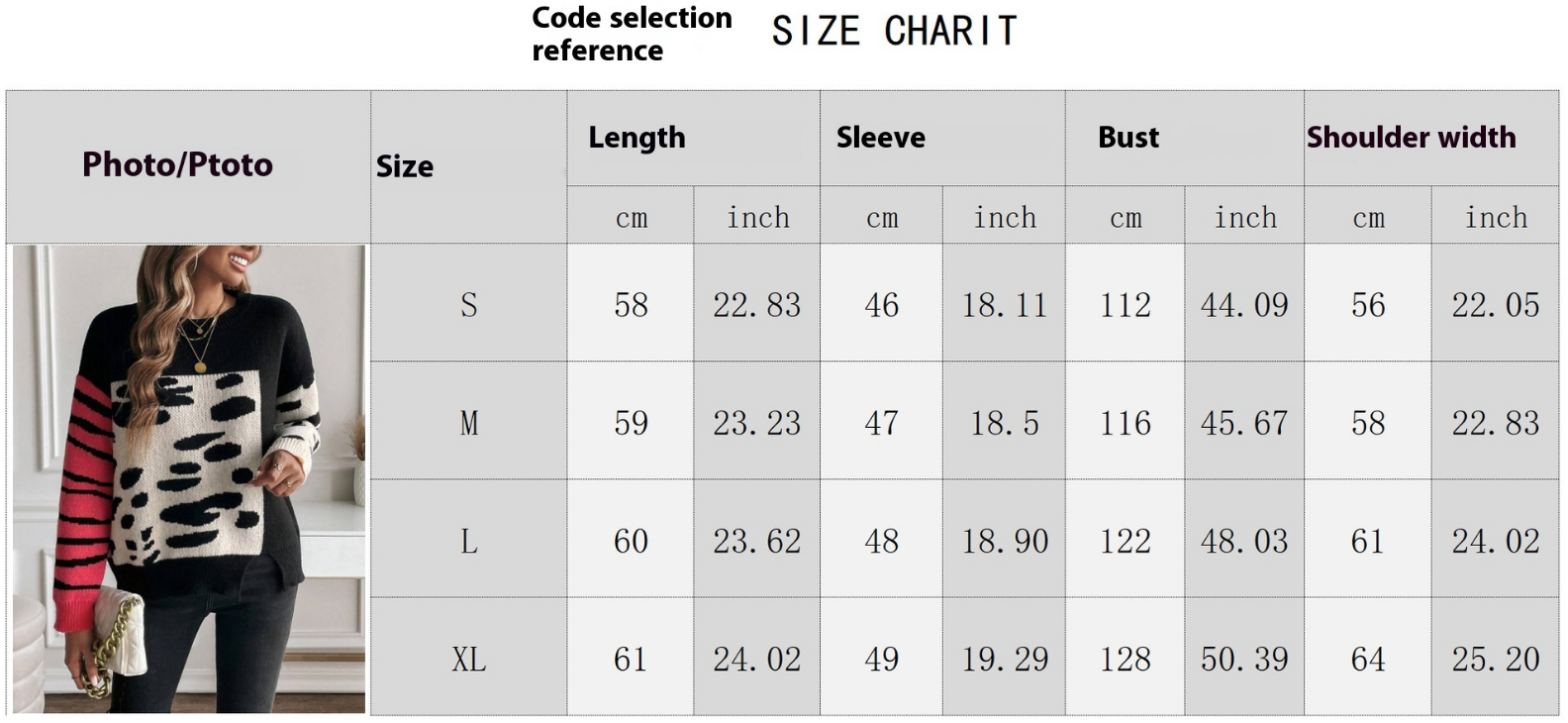Viewport: 1568px width, 723px height.
Task: Select size XL row label
Action: point(469,659)
